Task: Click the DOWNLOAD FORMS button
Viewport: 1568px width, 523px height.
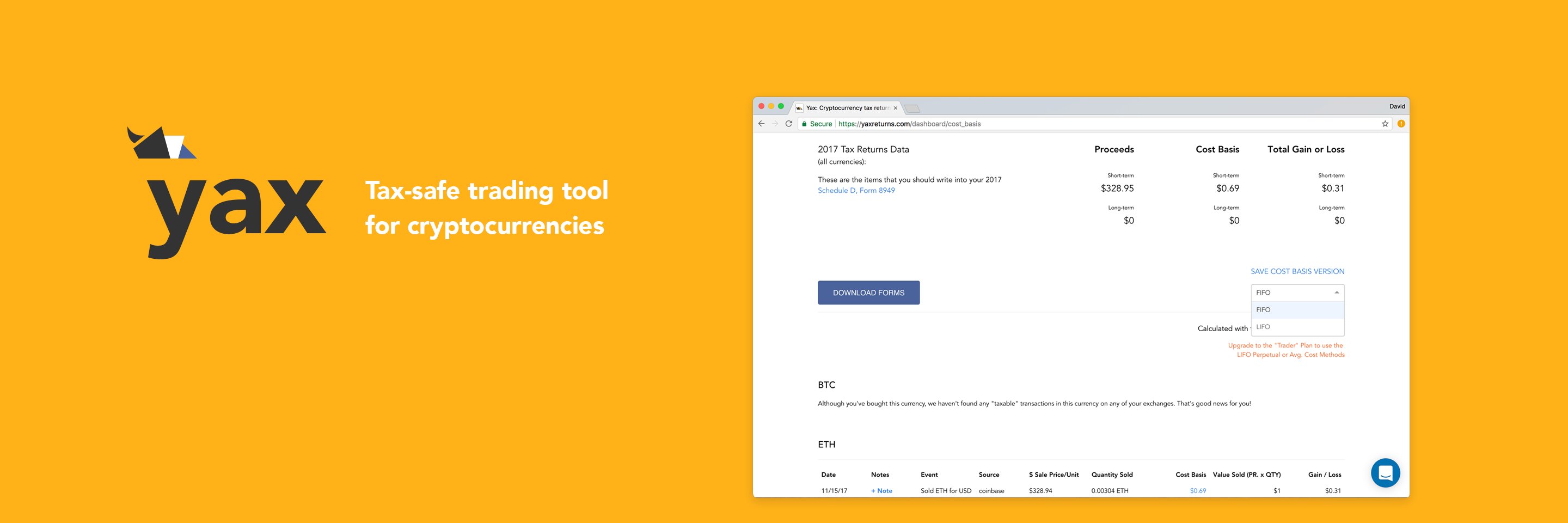Action: [868, 293]
